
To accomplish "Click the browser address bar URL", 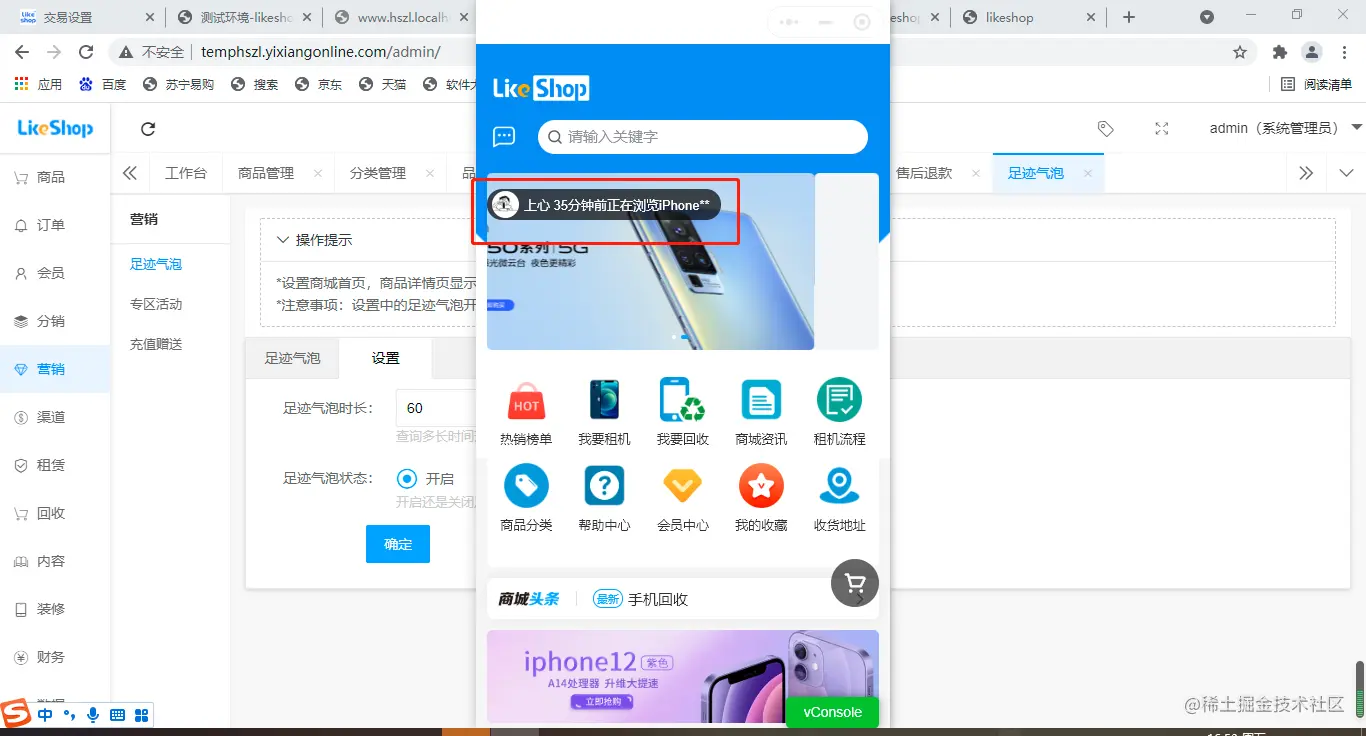I will [320, 52].
